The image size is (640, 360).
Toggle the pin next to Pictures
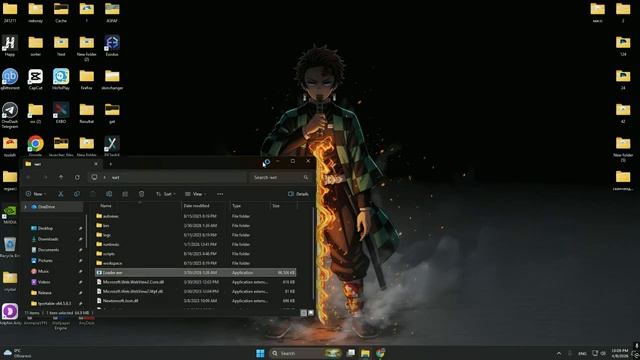(80, 260)
